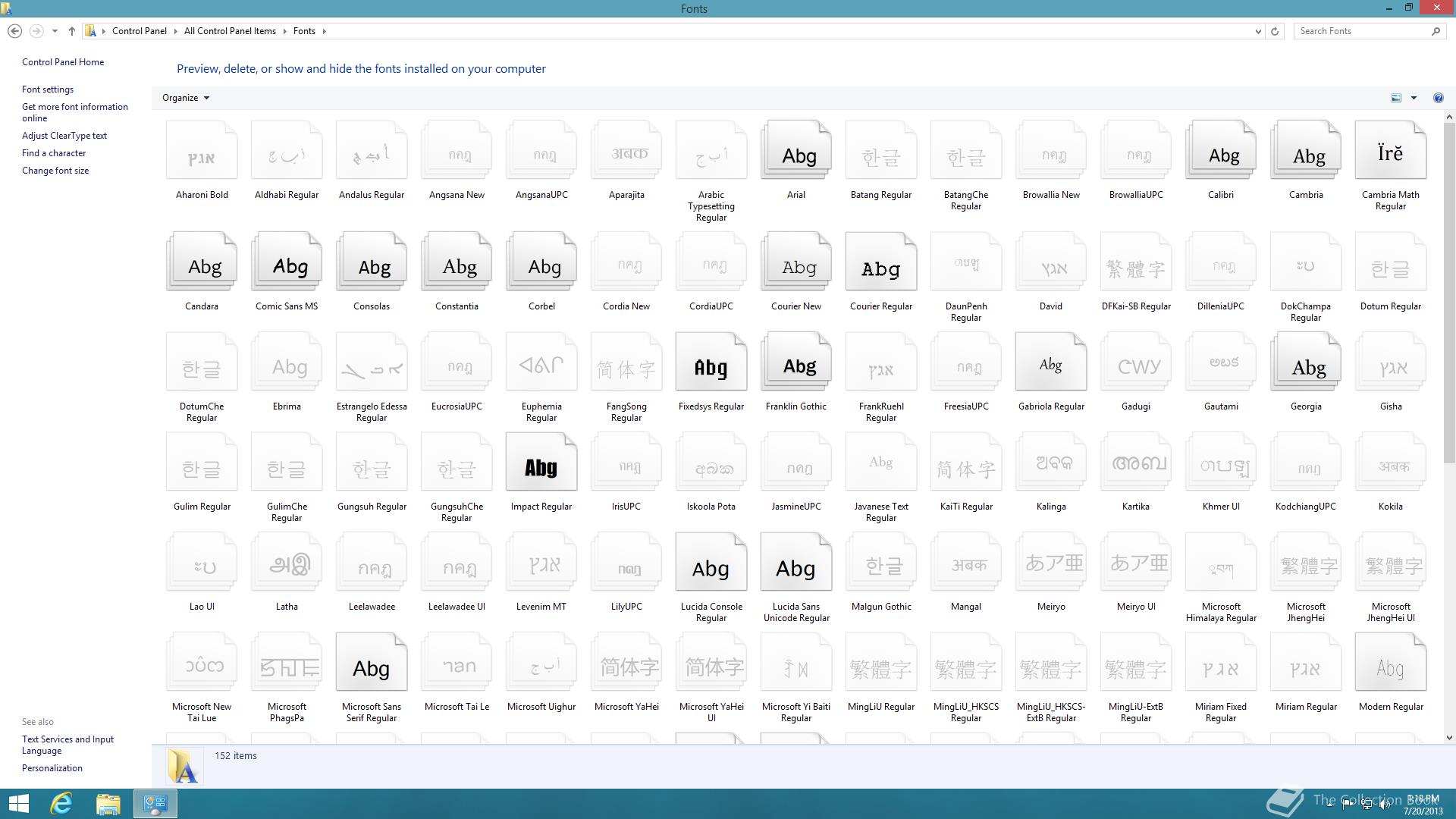
Task: Expand the All Control Panel Items breadcrumb arrow
Action: pyautogui.click(x=284, y=31)
